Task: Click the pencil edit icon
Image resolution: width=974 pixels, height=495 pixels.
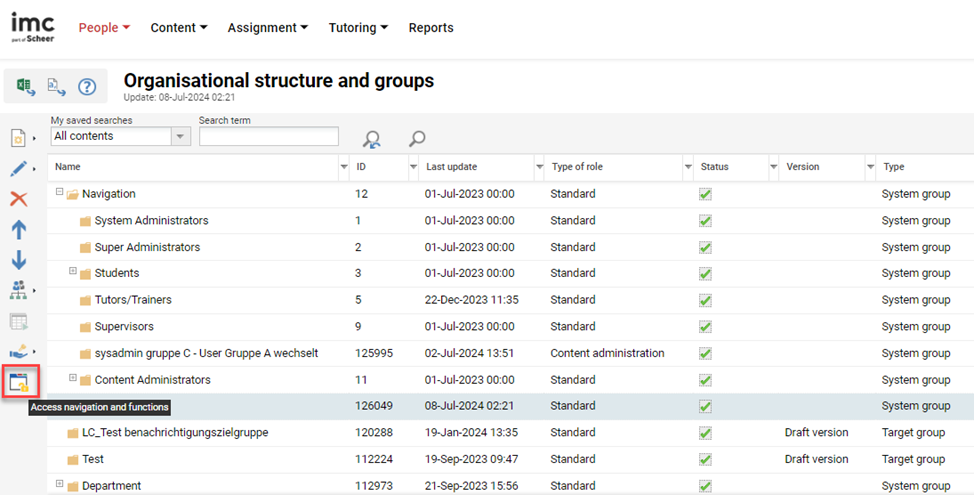Action: [18, 168]
